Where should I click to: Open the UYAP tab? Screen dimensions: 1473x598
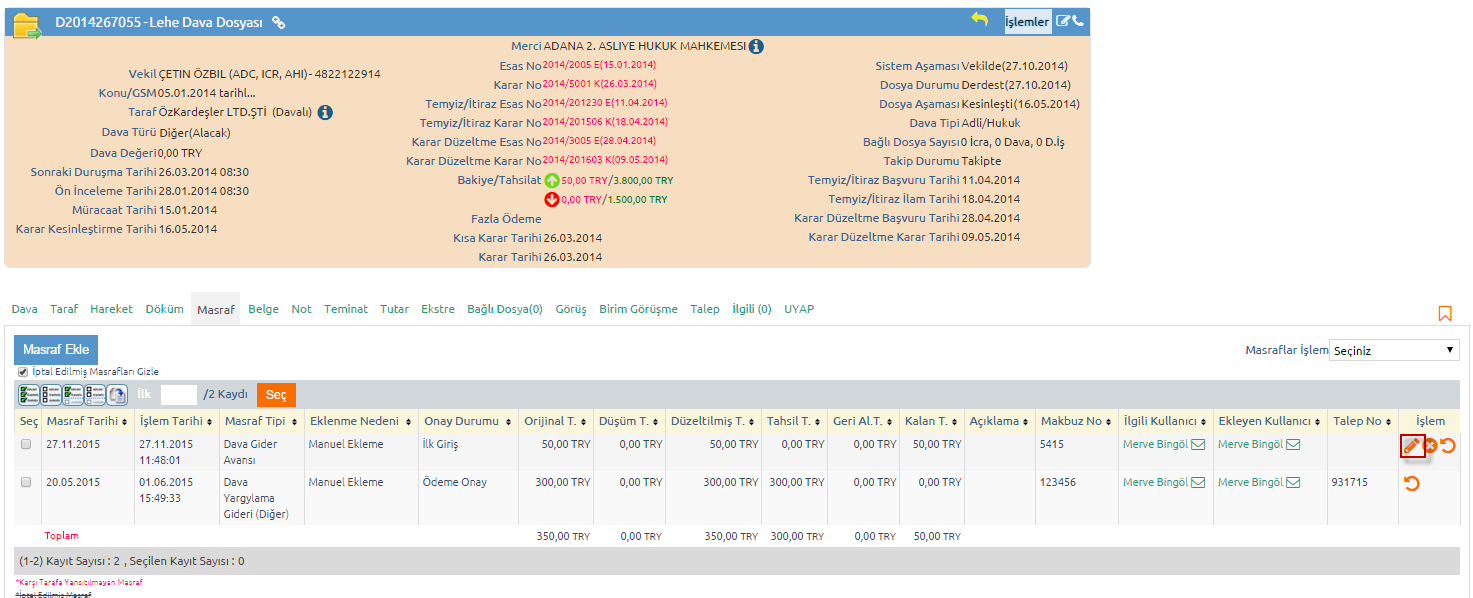(799, 309)
